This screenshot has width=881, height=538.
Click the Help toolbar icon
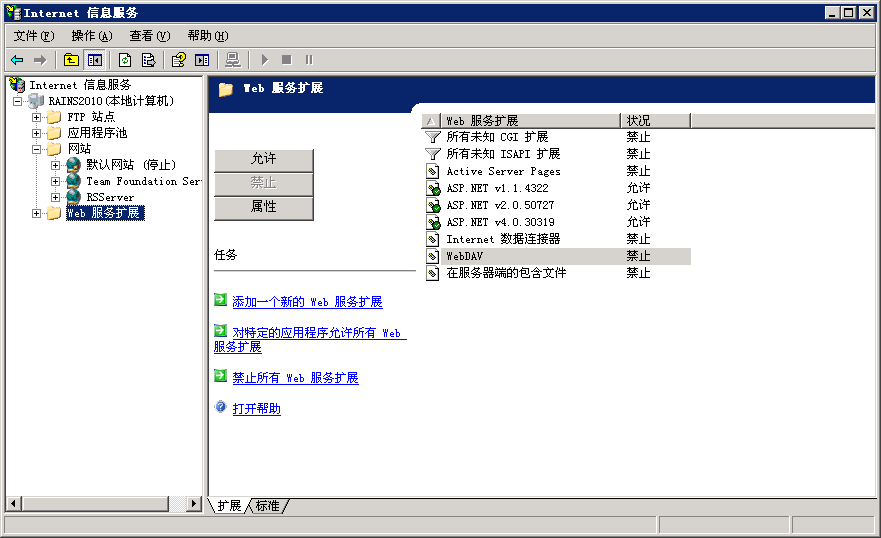coord(179,60)
